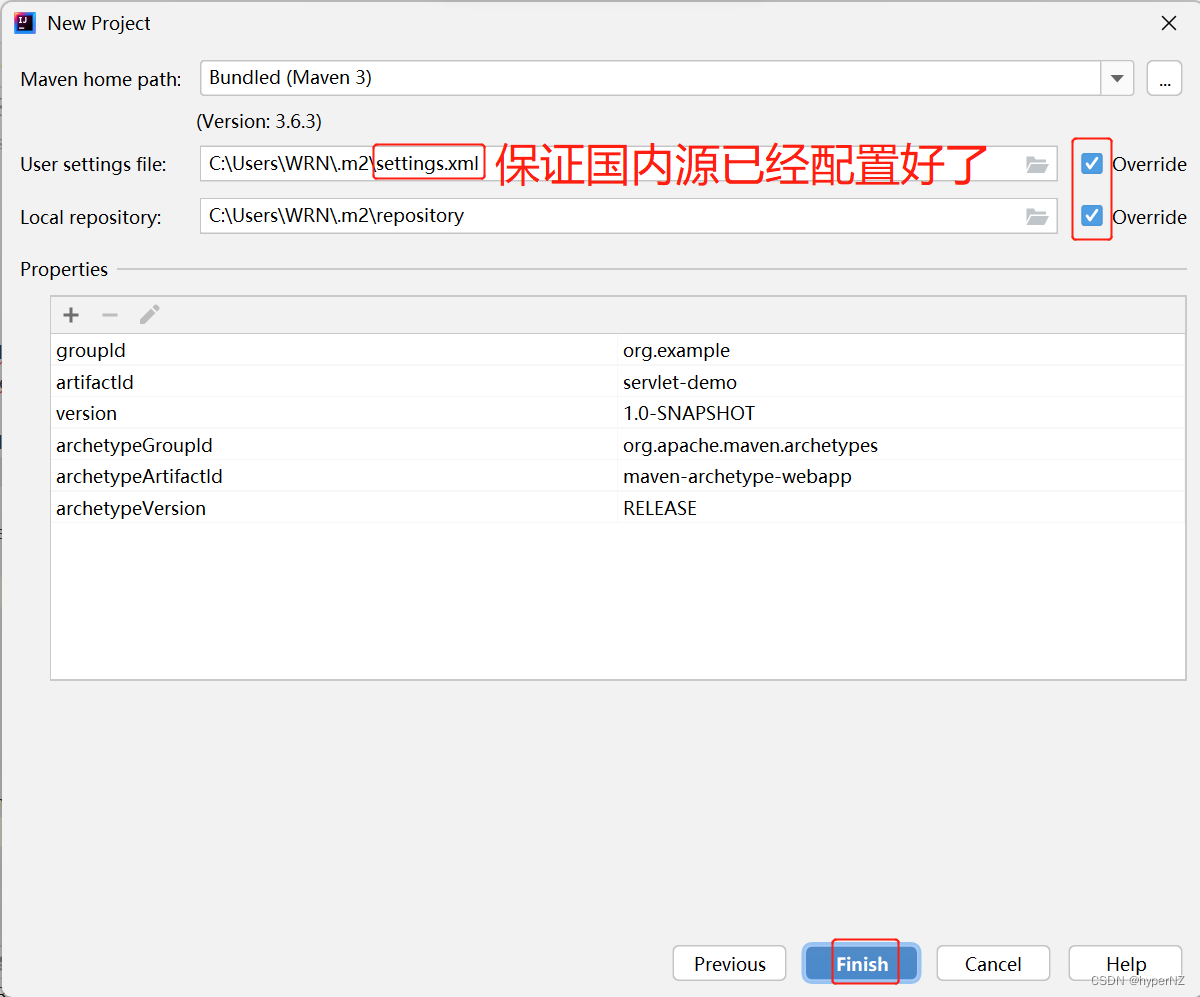
Task: Open Maven home path browse ellipsis button
Action: [x=1164, y=78]
